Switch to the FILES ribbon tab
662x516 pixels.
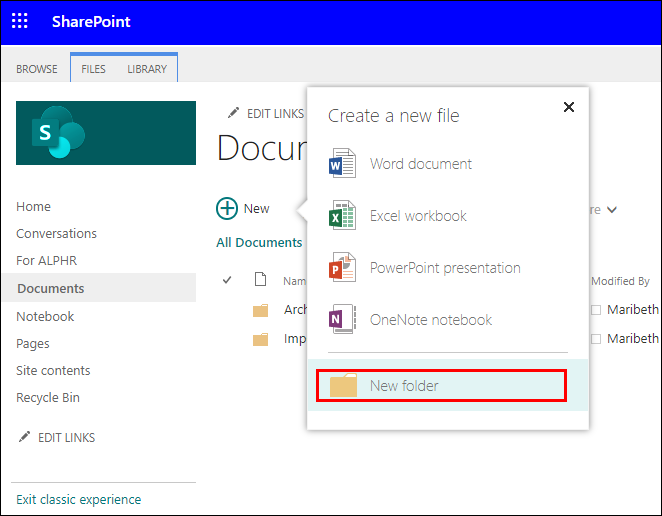click(93, 69)
